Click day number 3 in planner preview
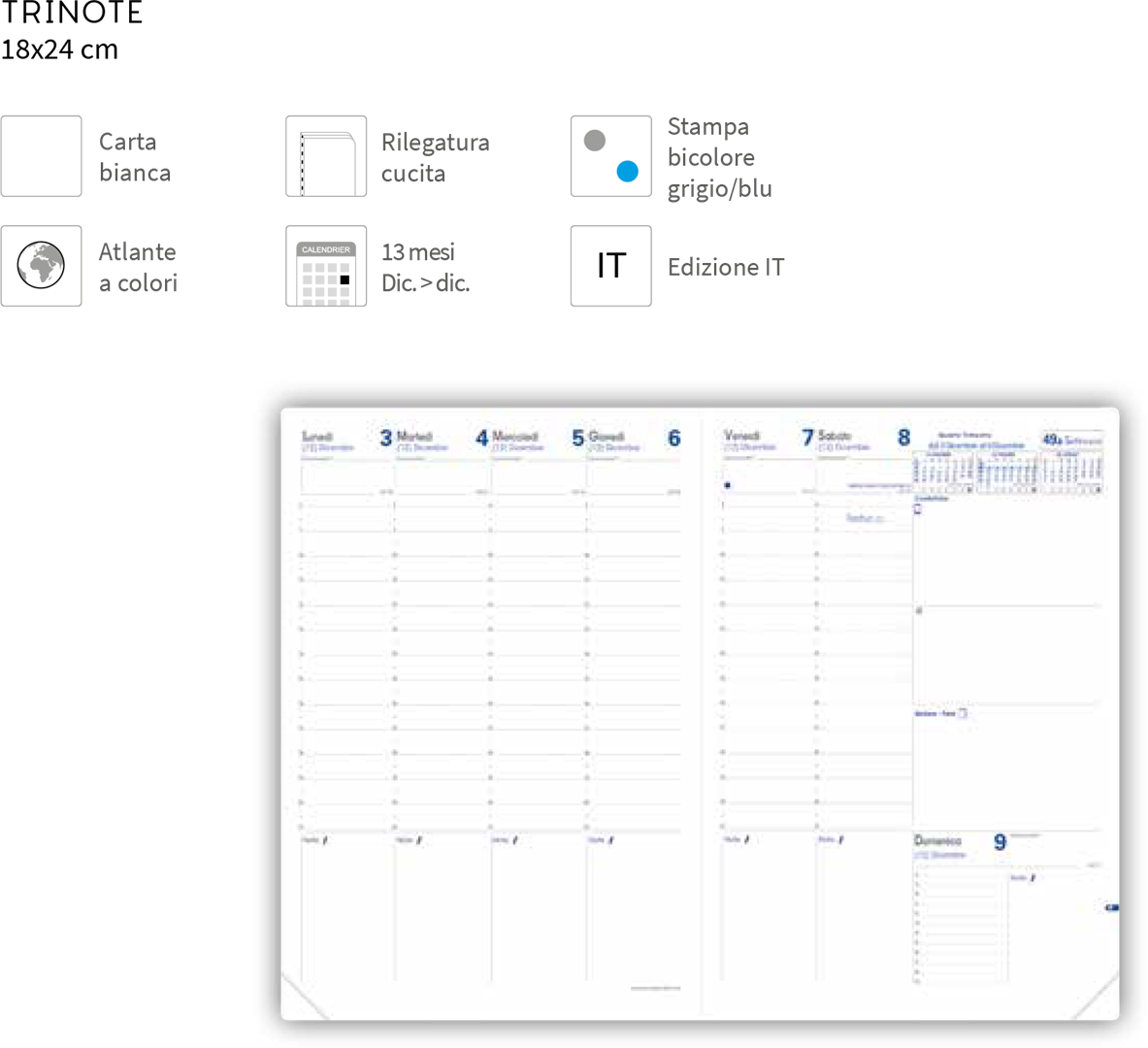The height and width of the screenshot is (1048, 1148). click(x=386, y=438)
